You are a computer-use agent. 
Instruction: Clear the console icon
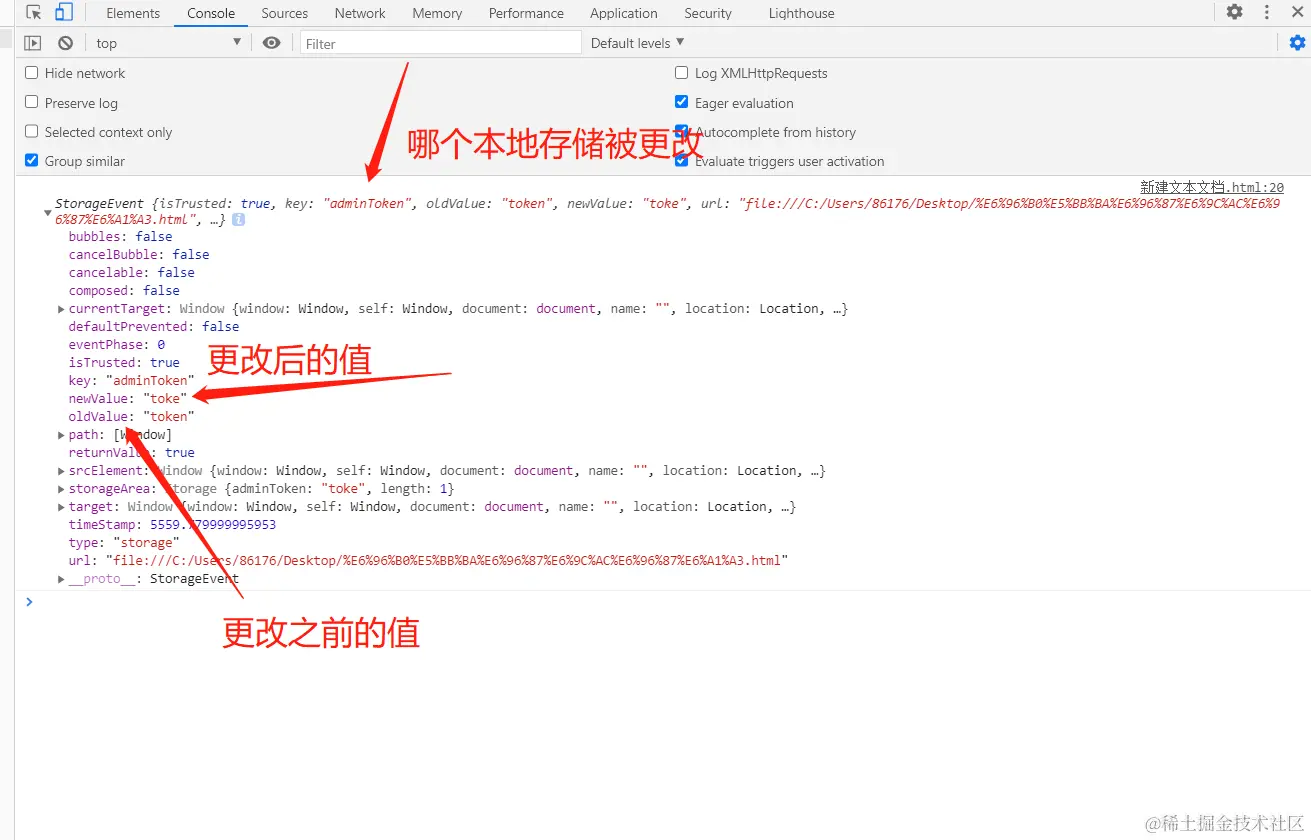65,43
